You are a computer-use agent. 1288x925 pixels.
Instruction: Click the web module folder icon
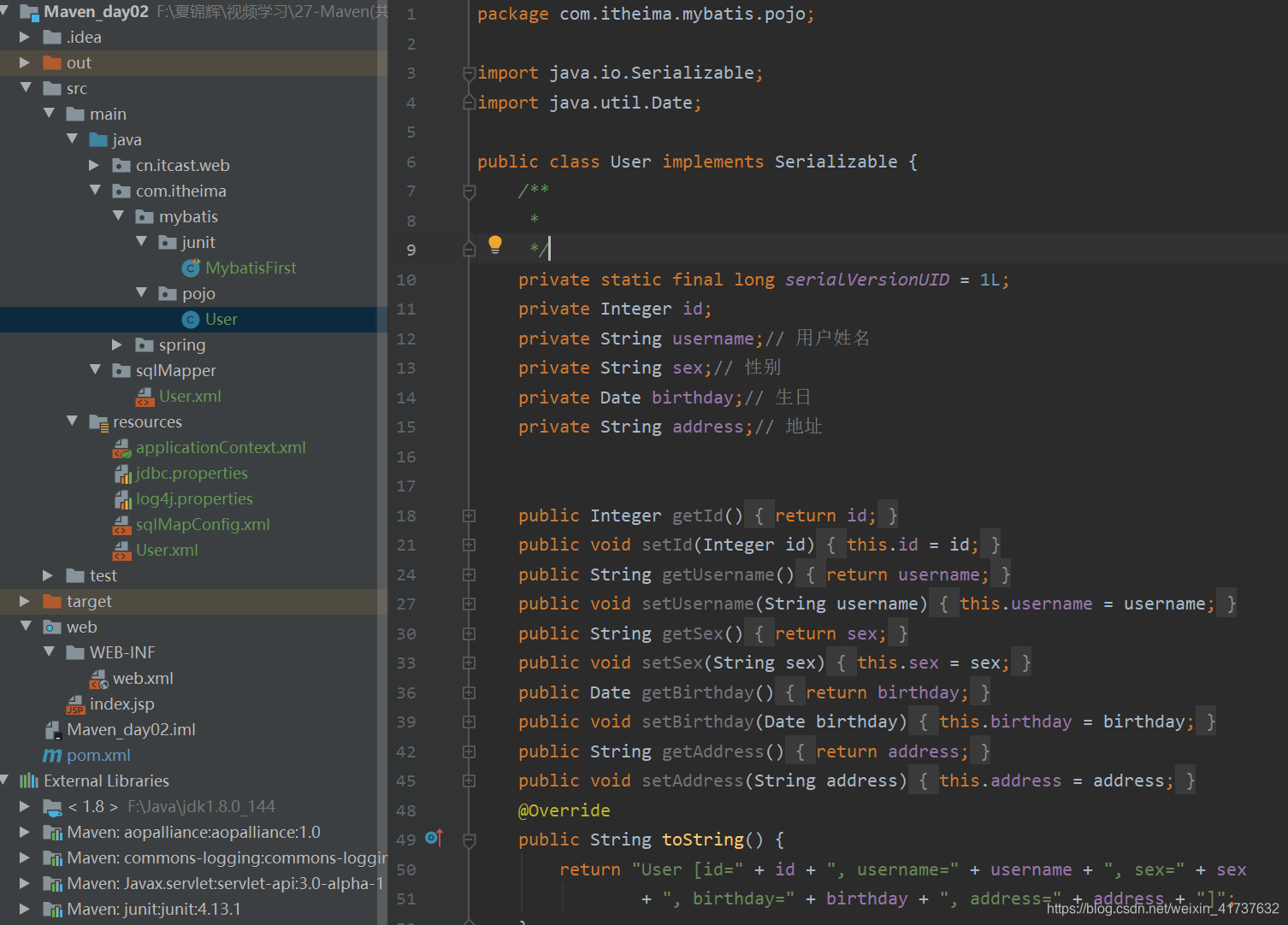[x=52, y=627]
